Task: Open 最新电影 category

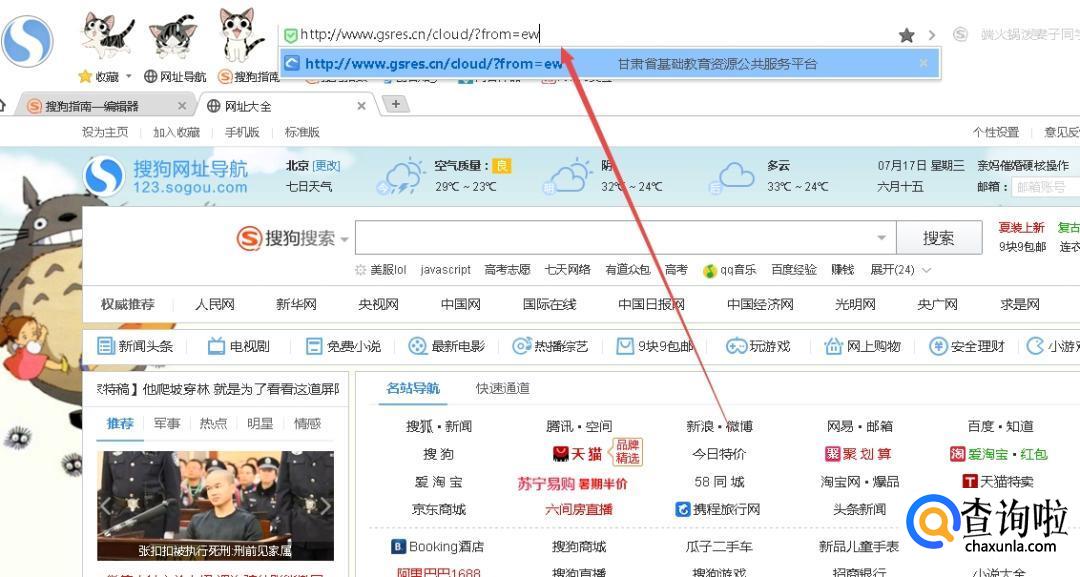Action: pos(447,346)
